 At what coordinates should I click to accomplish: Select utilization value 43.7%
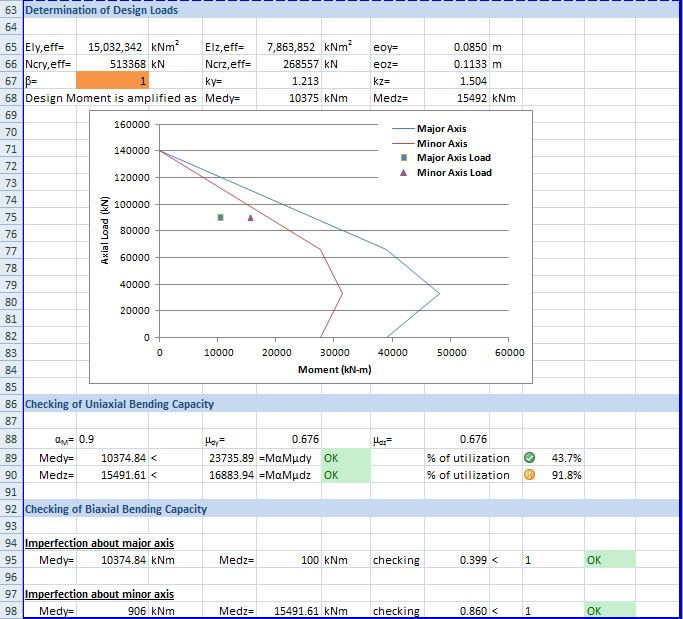click(x=566, y=458)
